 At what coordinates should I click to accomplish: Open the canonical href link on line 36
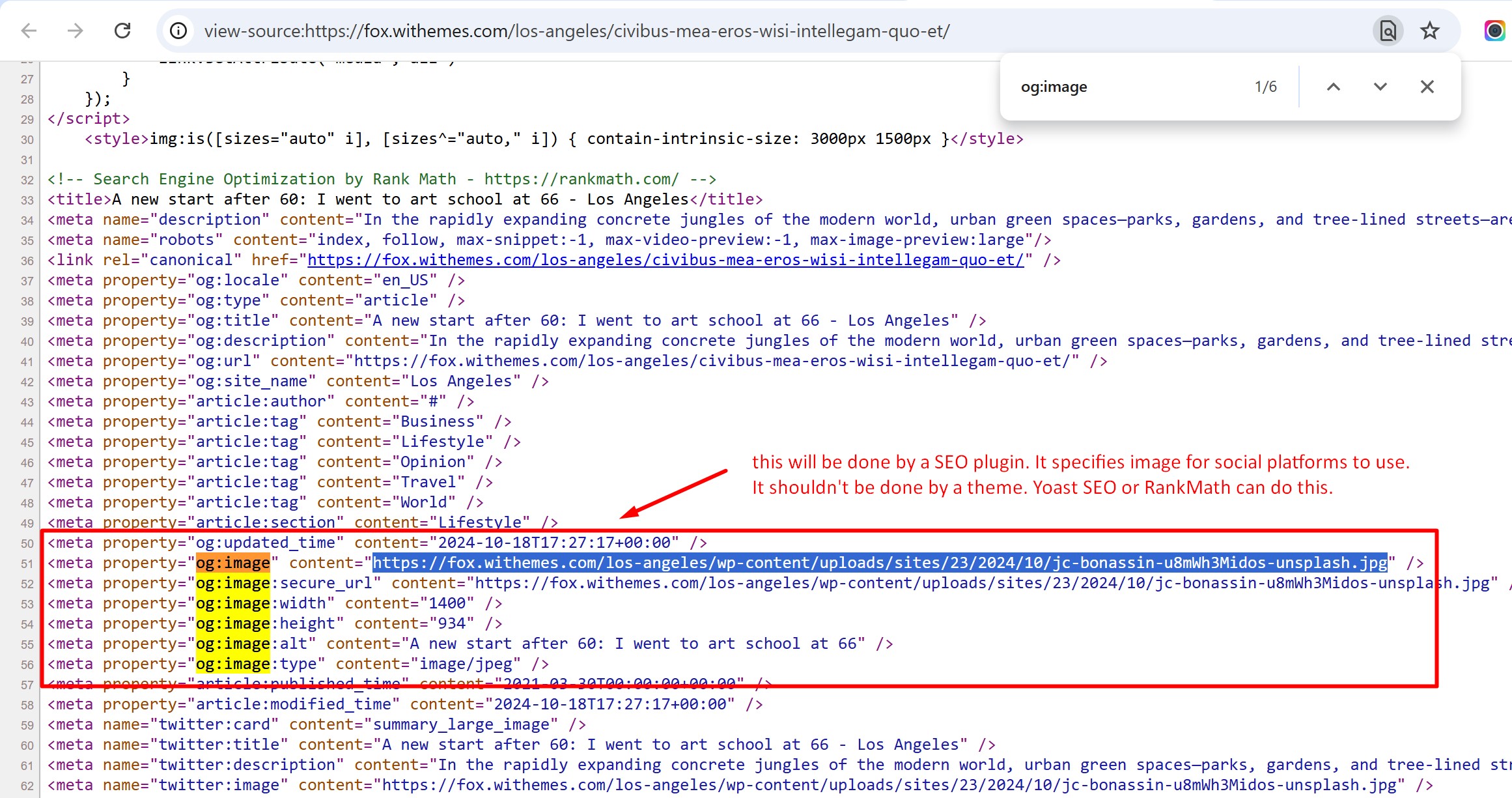coord(665,260)
